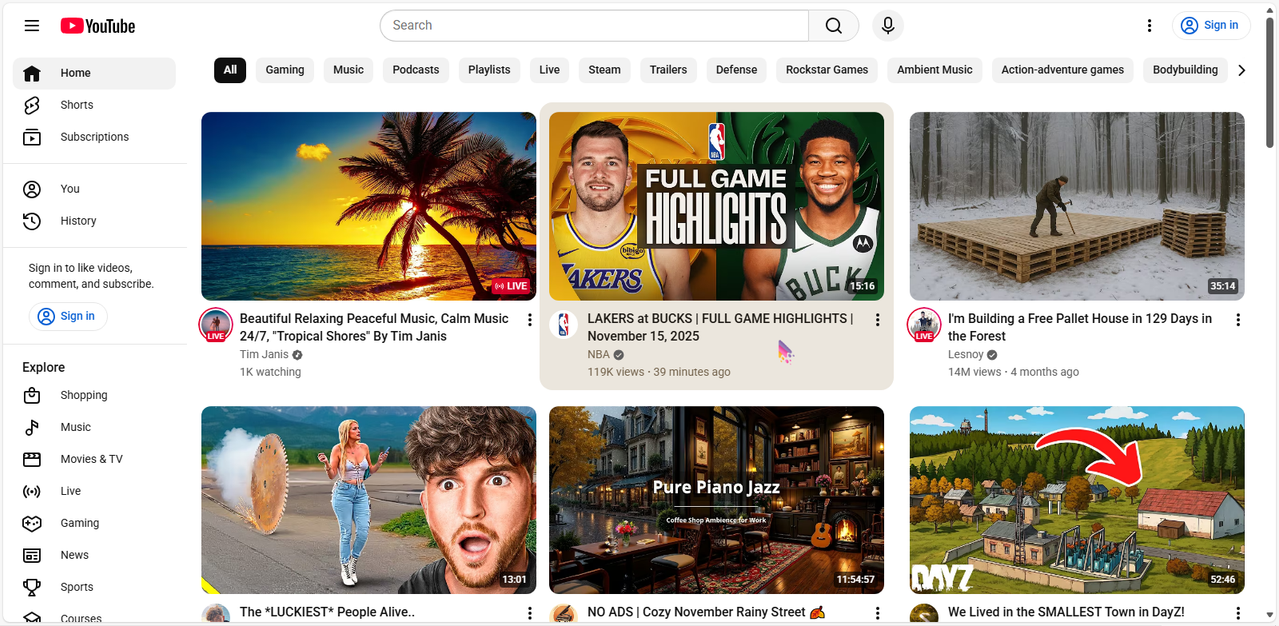Open History clock icon

coord(32,221)
